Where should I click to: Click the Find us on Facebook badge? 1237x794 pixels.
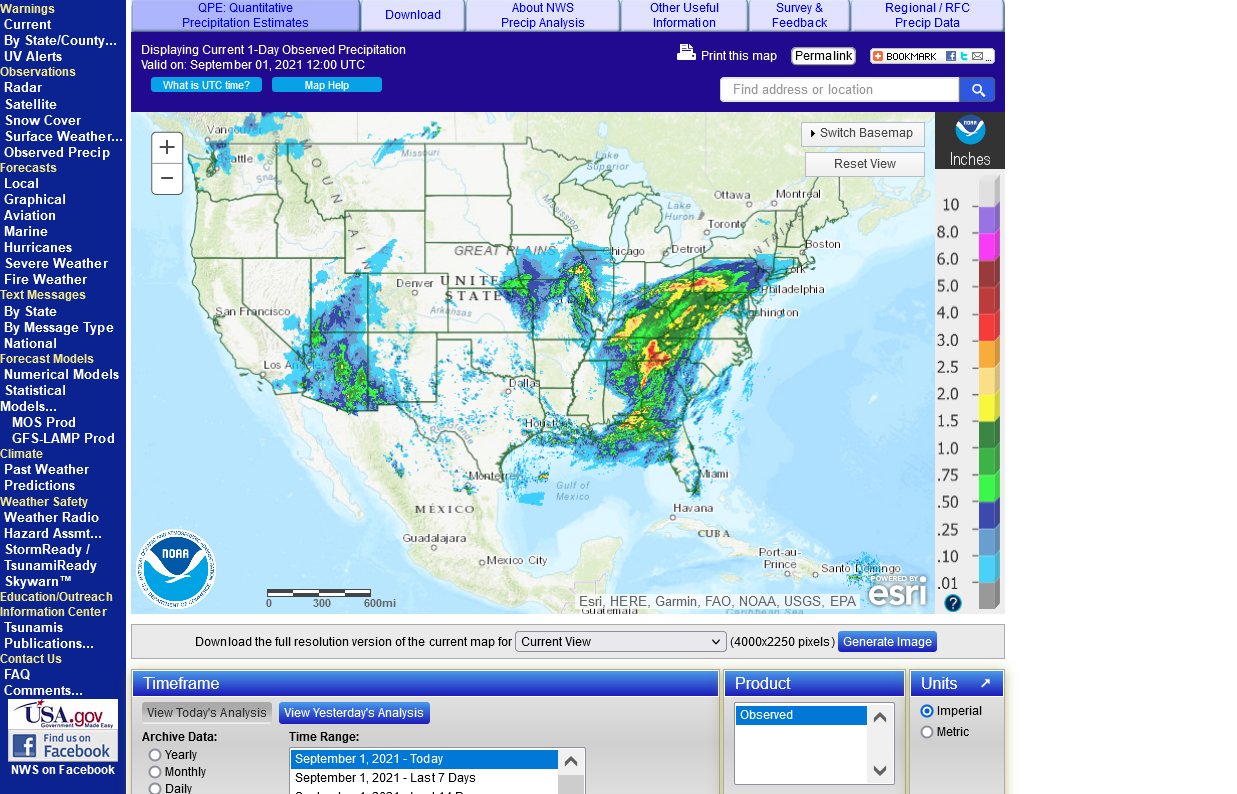tap(63, 746)
